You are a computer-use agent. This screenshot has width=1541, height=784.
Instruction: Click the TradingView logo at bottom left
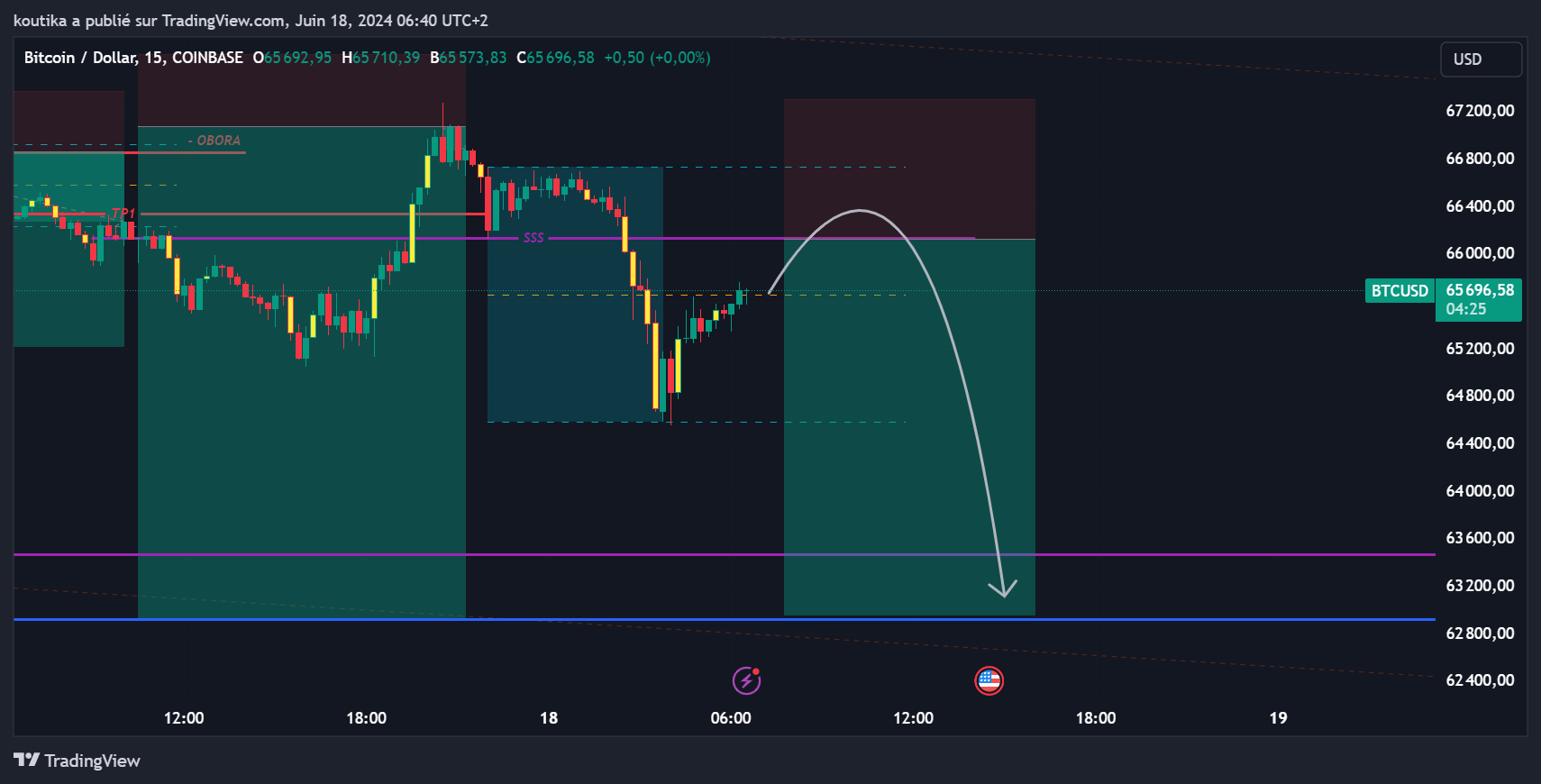[x=78, y=761]
